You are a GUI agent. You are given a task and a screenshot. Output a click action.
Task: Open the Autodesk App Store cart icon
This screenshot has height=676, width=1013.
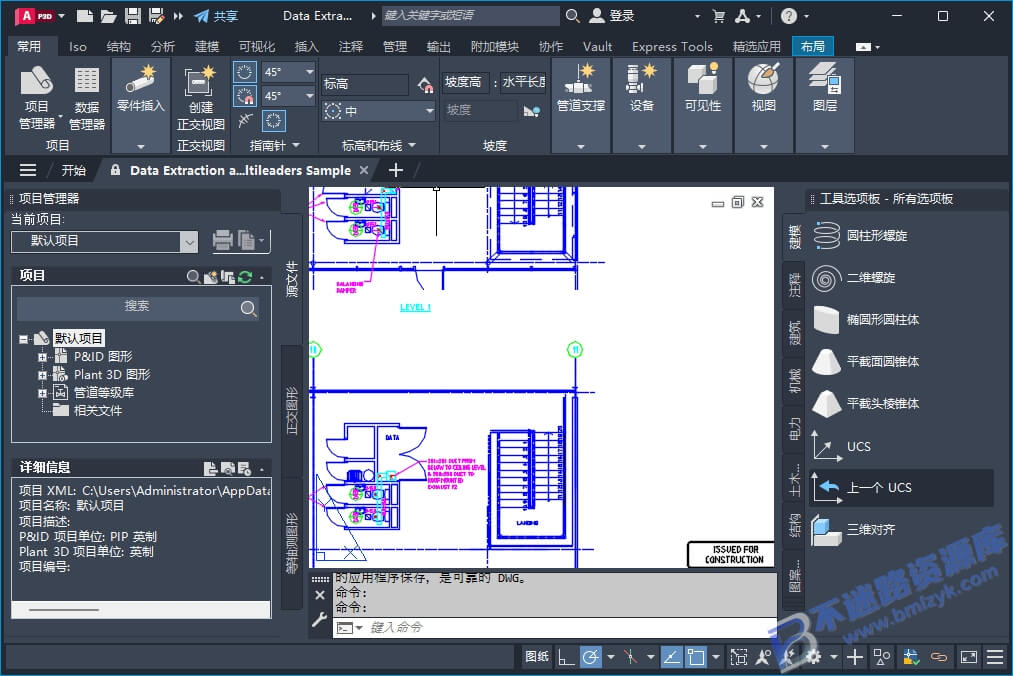tap(718, 16)
